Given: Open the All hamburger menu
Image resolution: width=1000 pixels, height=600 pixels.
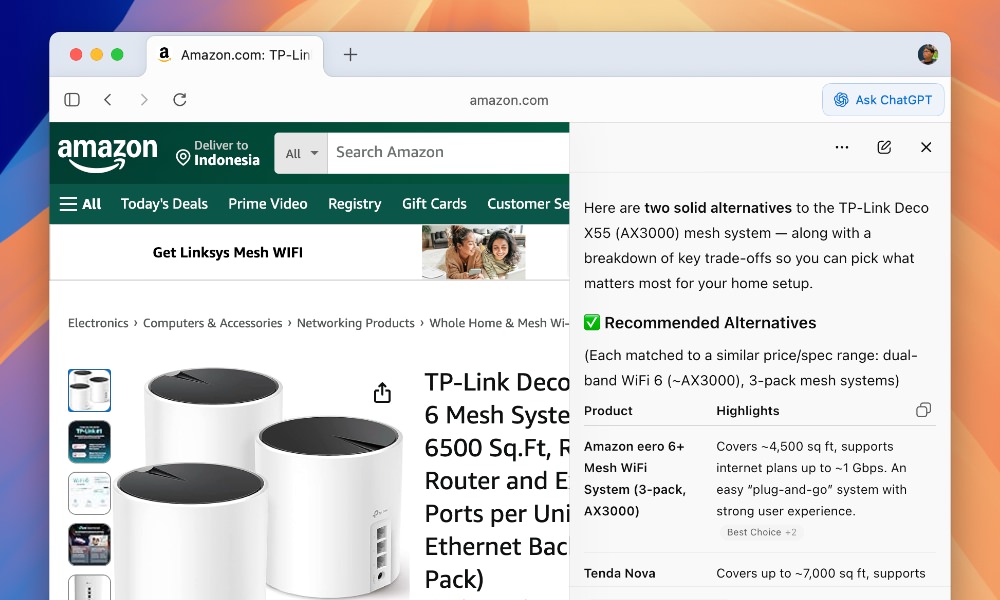Looking at the screenshot, I should [x=80, y=204].
